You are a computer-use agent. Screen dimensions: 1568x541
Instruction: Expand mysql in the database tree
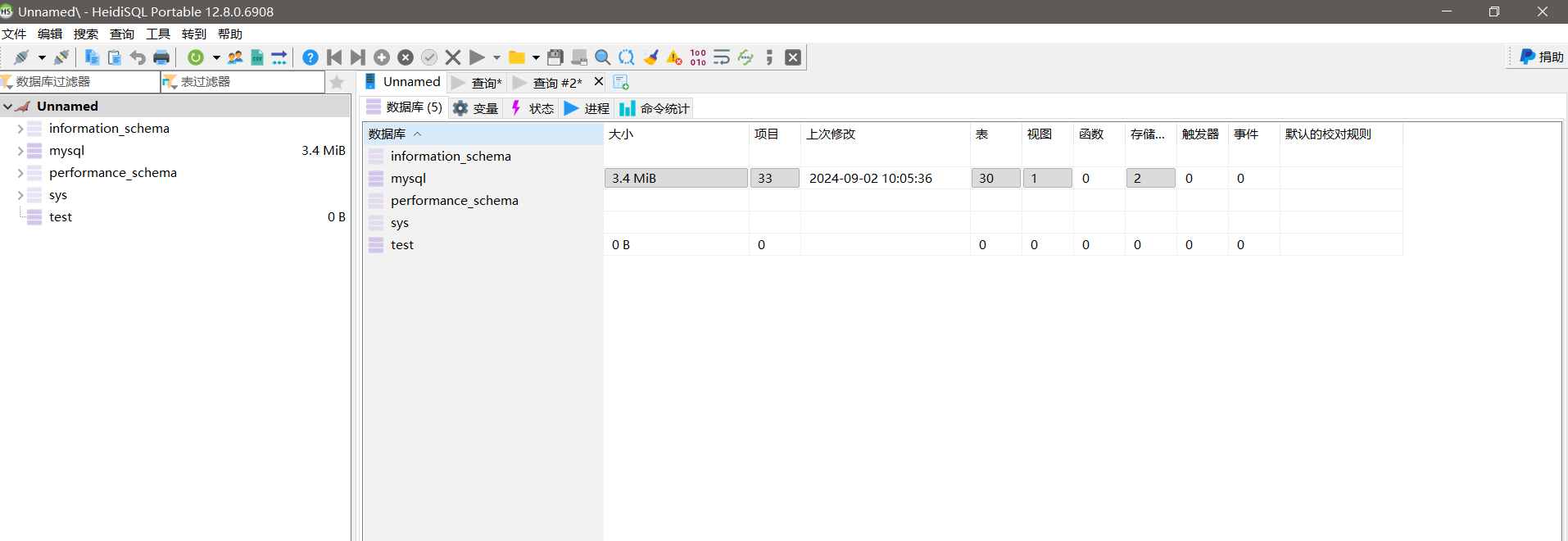tap(20, 151)
